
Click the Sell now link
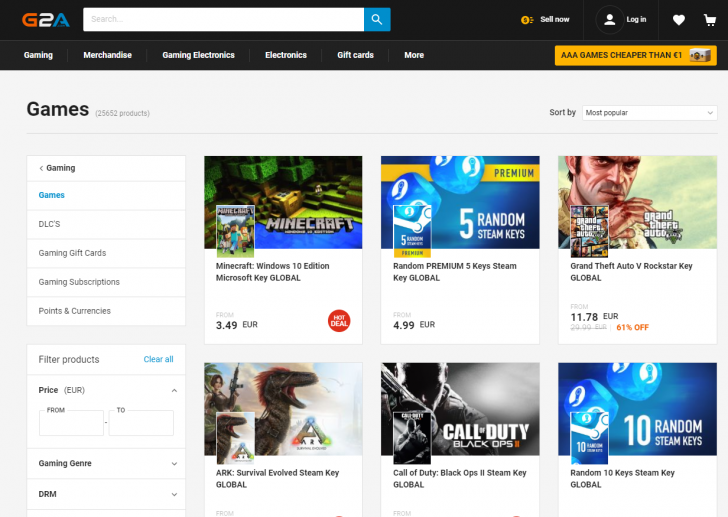point(554,19)
